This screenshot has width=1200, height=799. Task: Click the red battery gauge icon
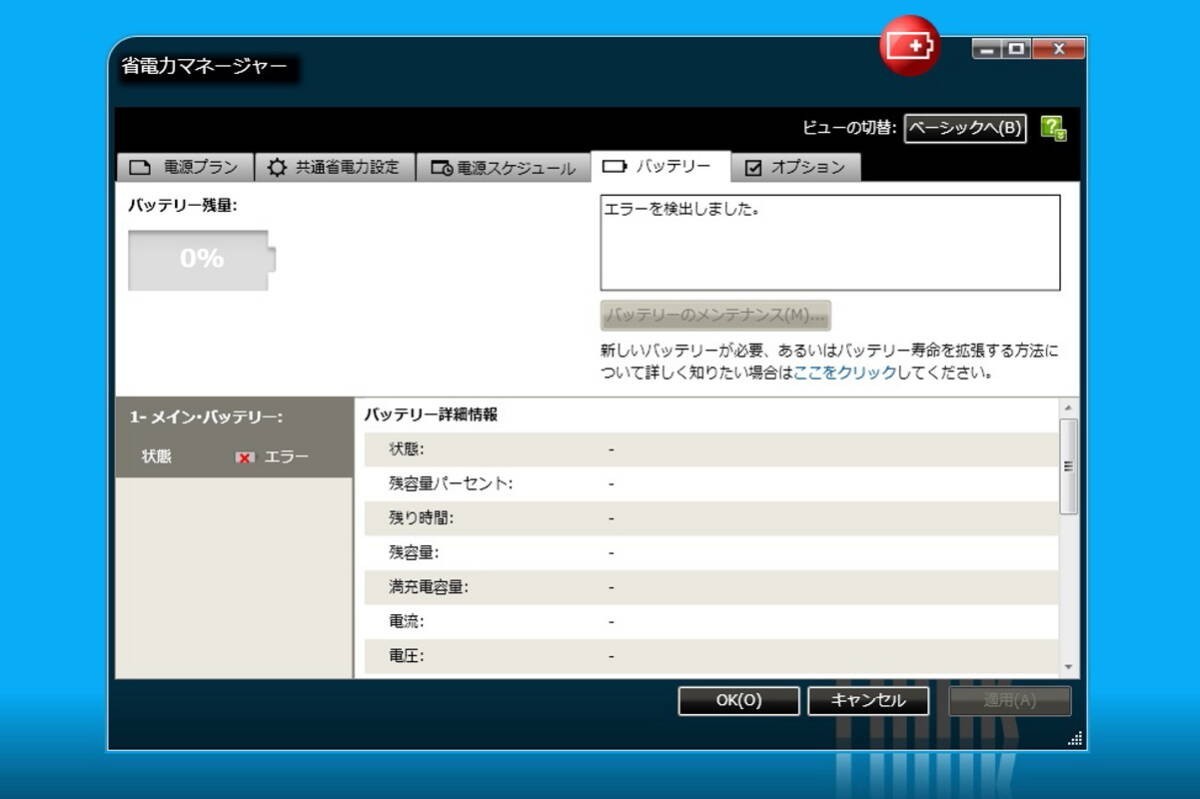click(909, 45)
